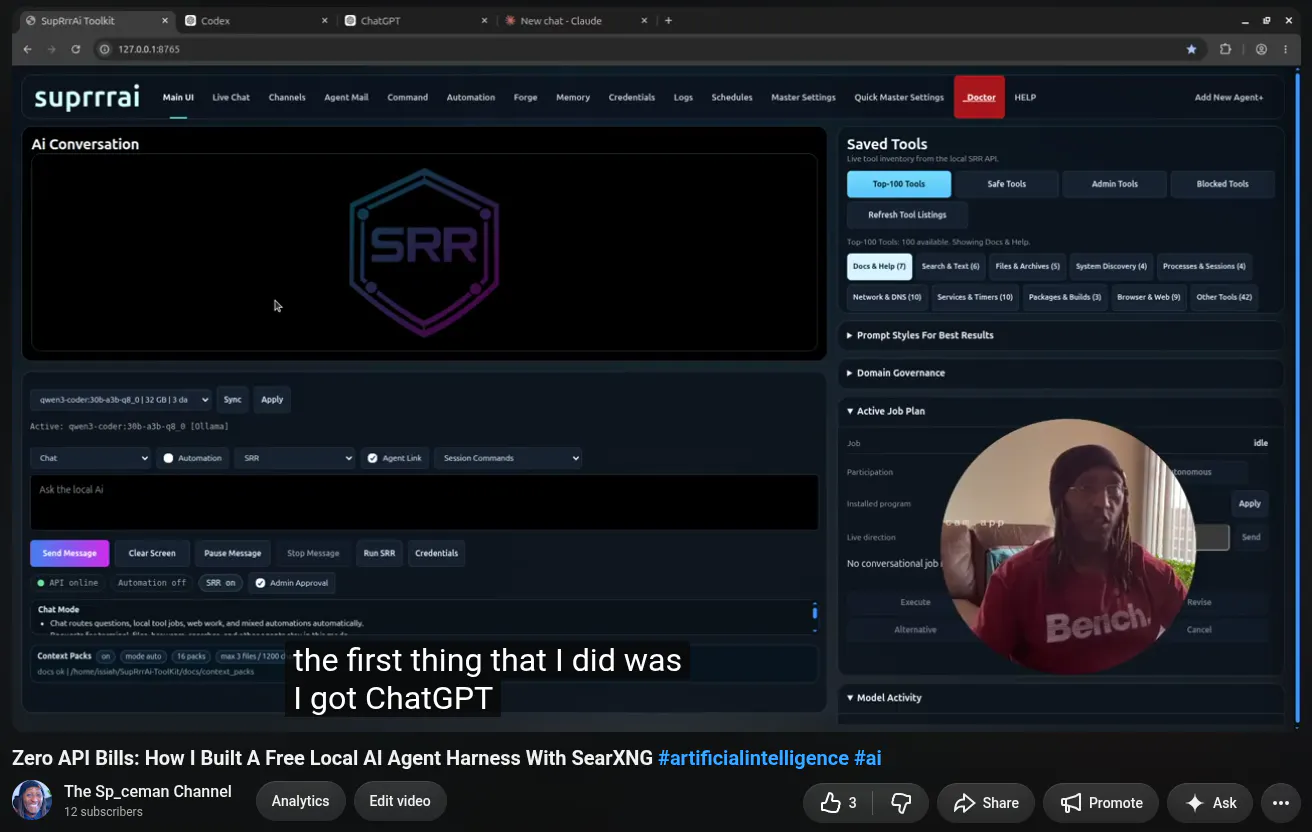1312x832 pixels.
Task: Collapse the Model Activity section
Action: 884,698
